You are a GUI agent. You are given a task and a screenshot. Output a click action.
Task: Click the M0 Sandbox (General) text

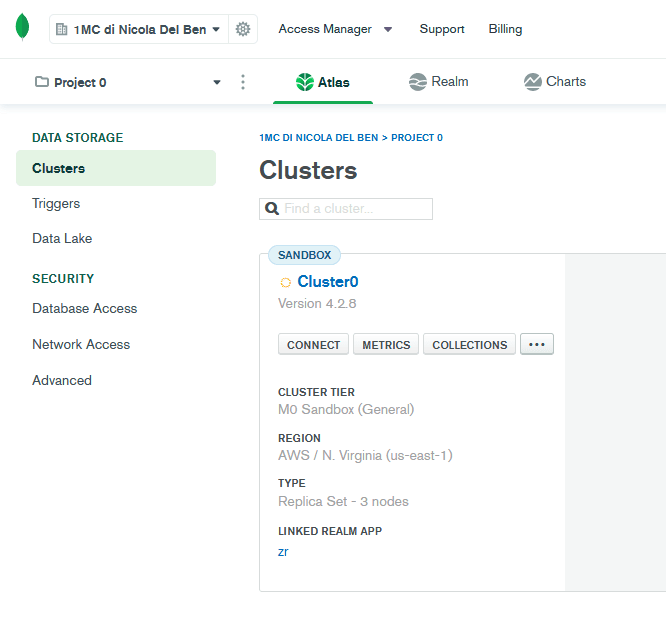[x=346, y=409]
